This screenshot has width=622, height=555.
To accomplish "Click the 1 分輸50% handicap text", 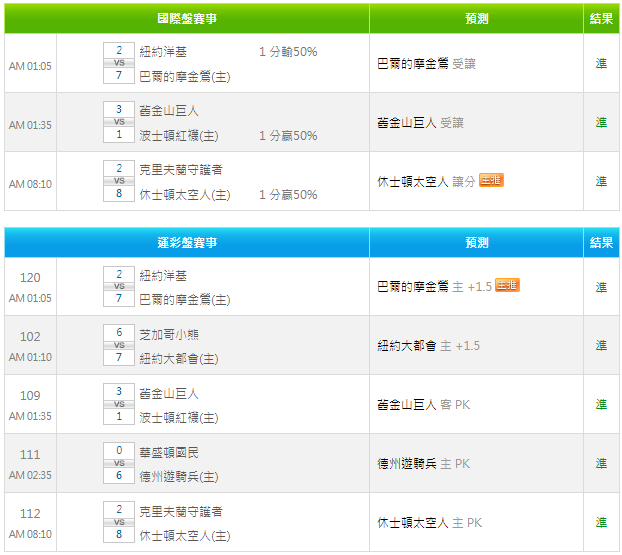I will pos(288,52).
